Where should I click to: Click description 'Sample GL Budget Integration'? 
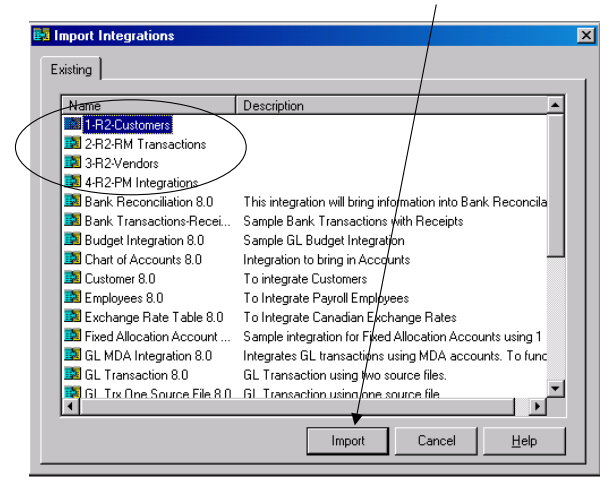(x=324, y=240)
